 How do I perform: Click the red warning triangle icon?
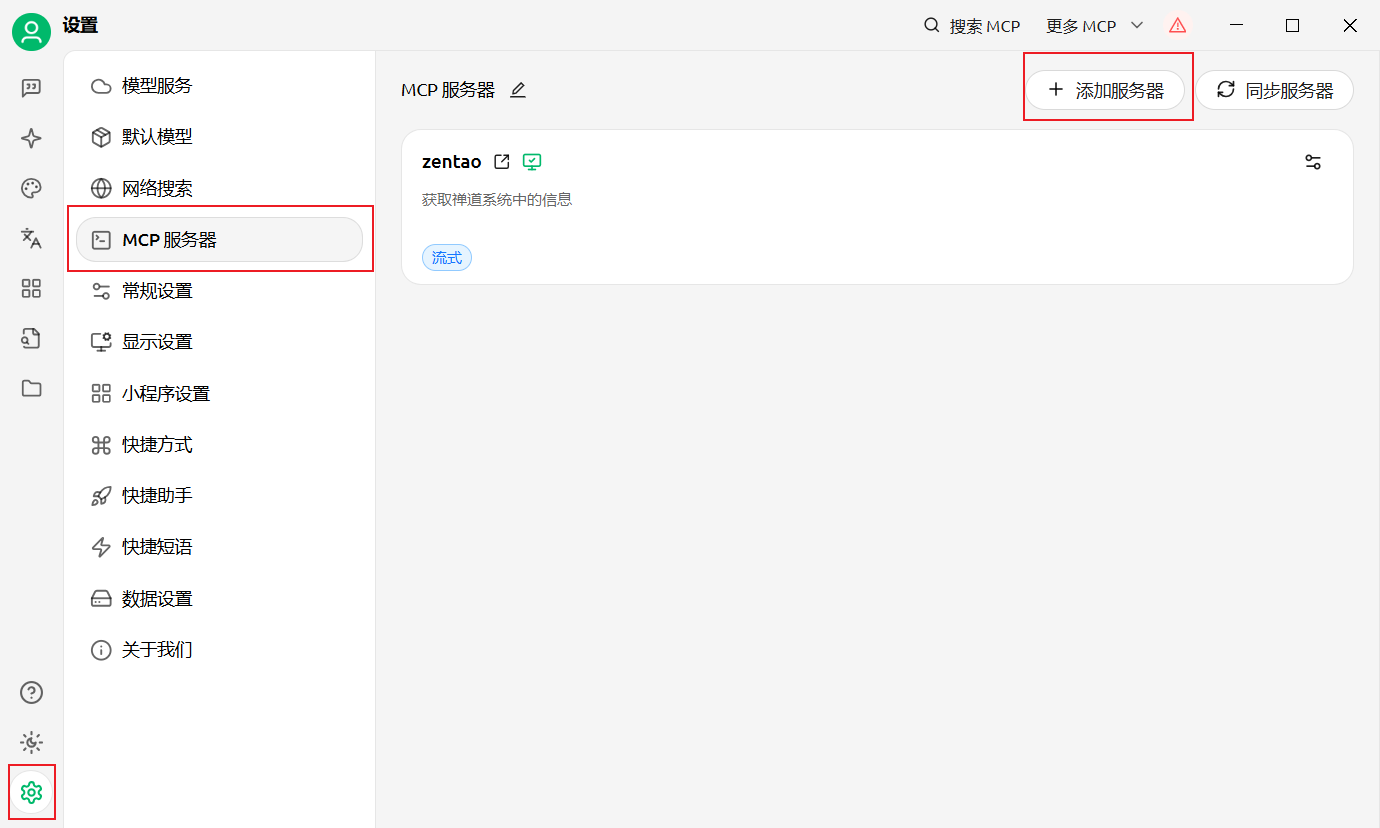(1177, 26)
